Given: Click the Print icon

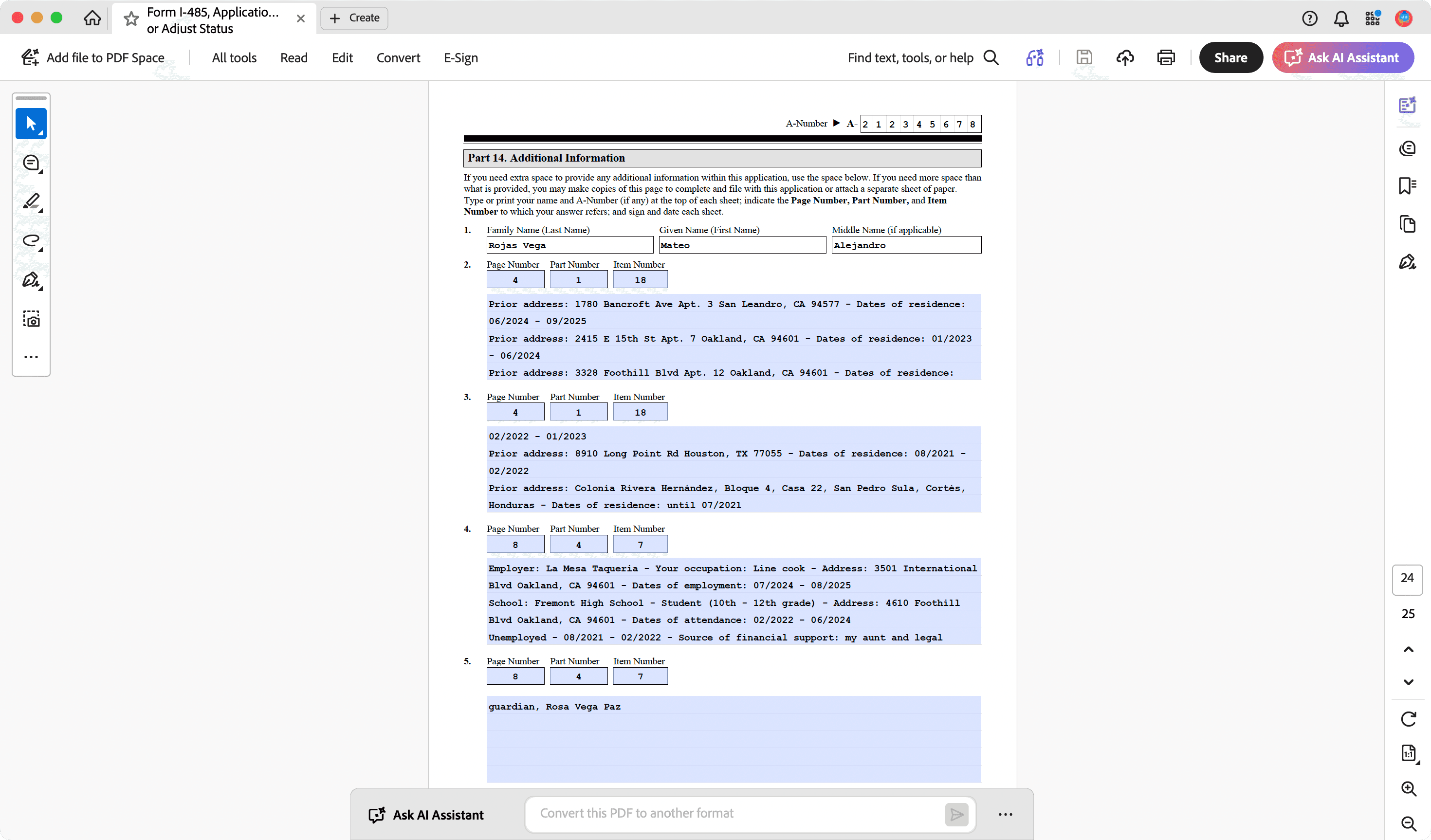Looking at the screenshot, I should coord(1166,57).
